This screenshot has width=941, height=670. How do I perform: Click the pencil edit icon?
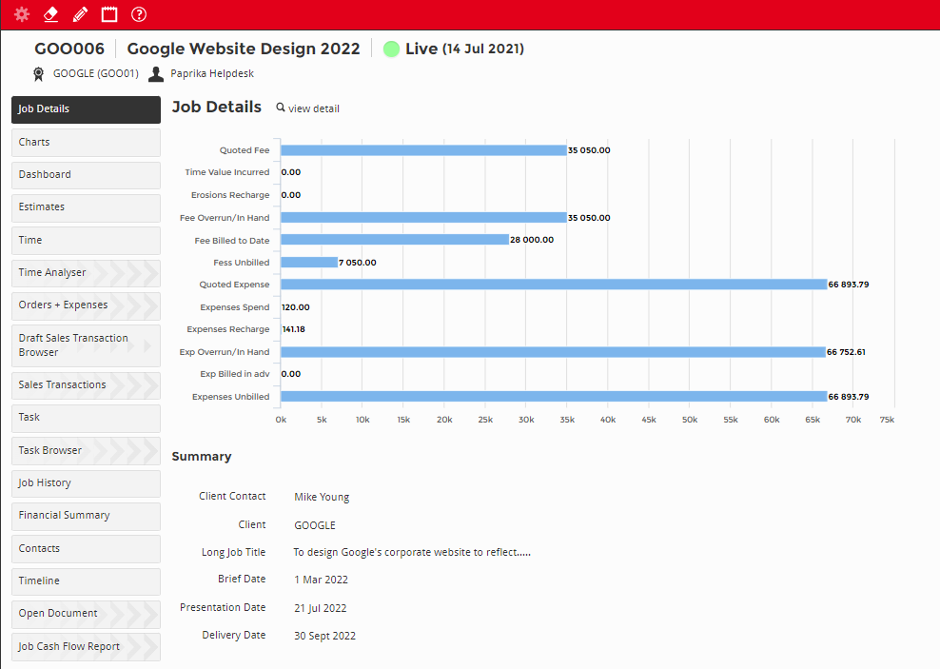pos(80,14)
